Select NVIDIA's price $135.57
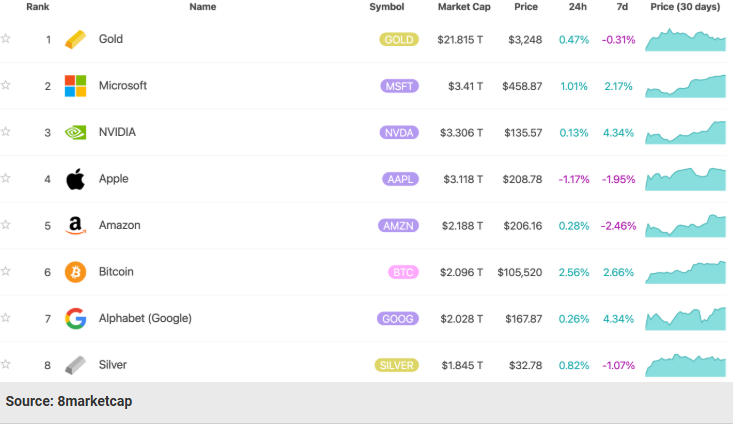The image size is (733, 424). pos(523,133)
